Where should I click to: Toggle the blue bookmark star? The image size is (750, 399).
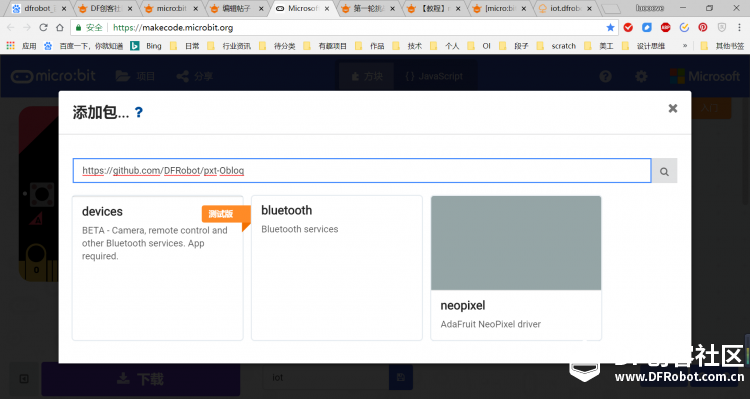pyautogui.click(x=610, y=28)
